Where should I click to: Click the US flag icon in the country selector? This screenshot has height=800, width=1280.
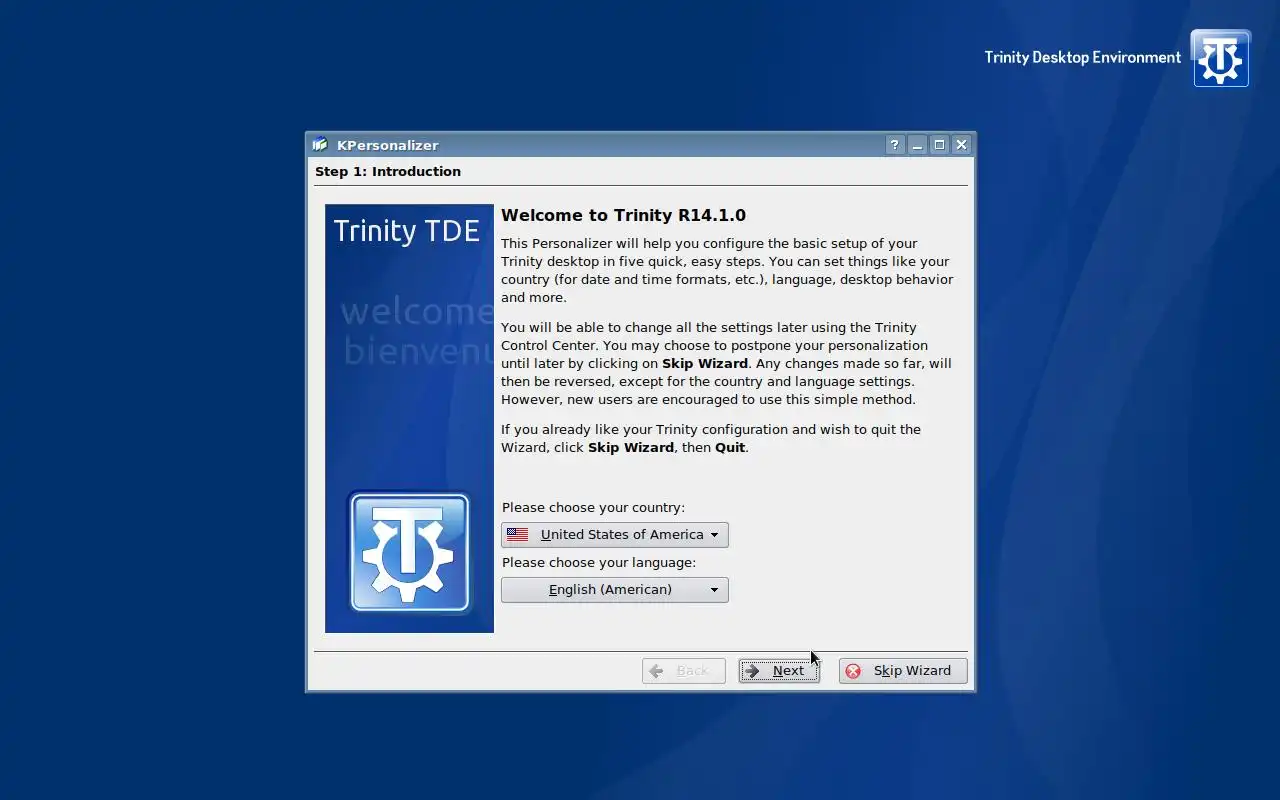(517, 535)
